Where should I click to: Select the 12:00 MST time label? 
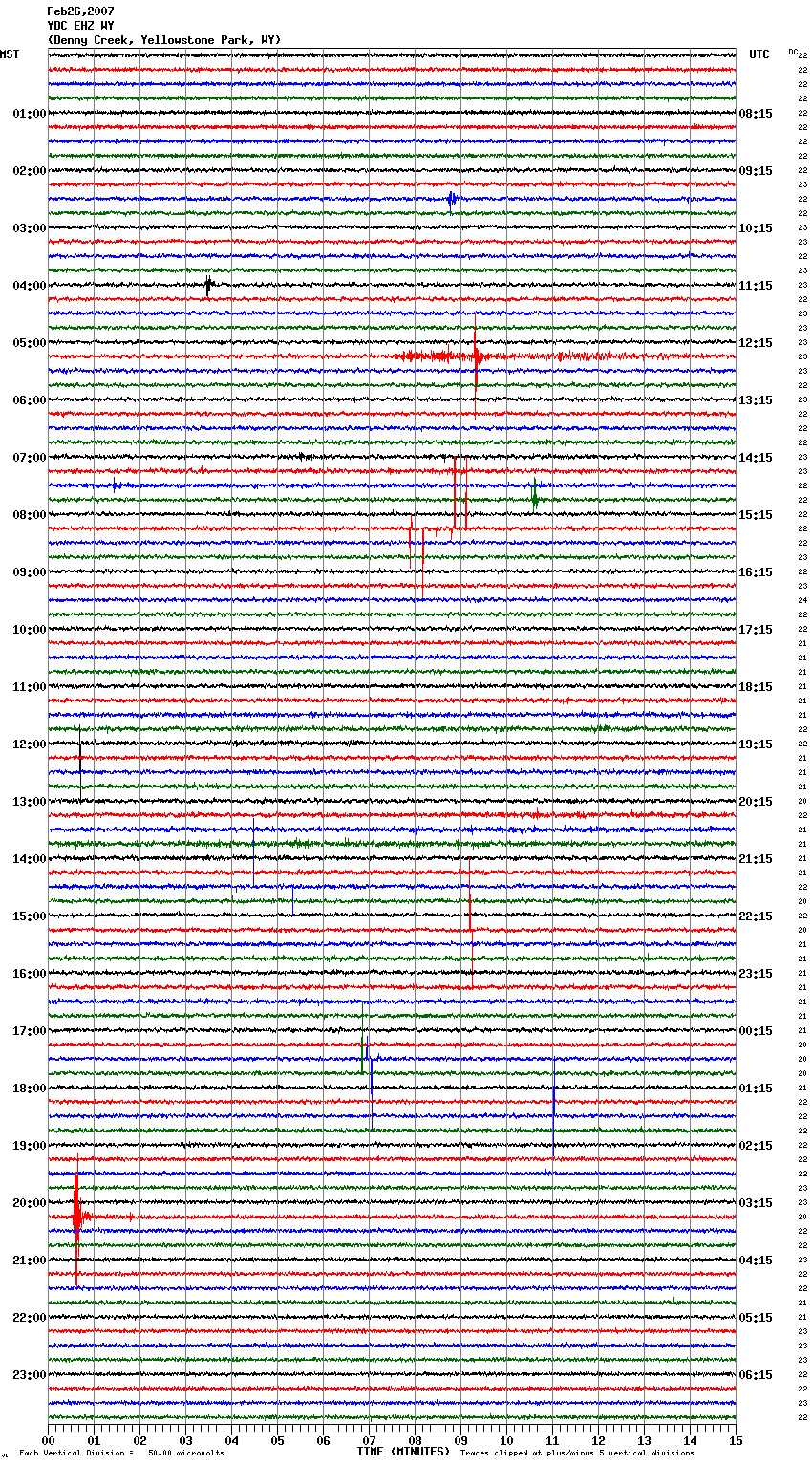pos(29,744)
